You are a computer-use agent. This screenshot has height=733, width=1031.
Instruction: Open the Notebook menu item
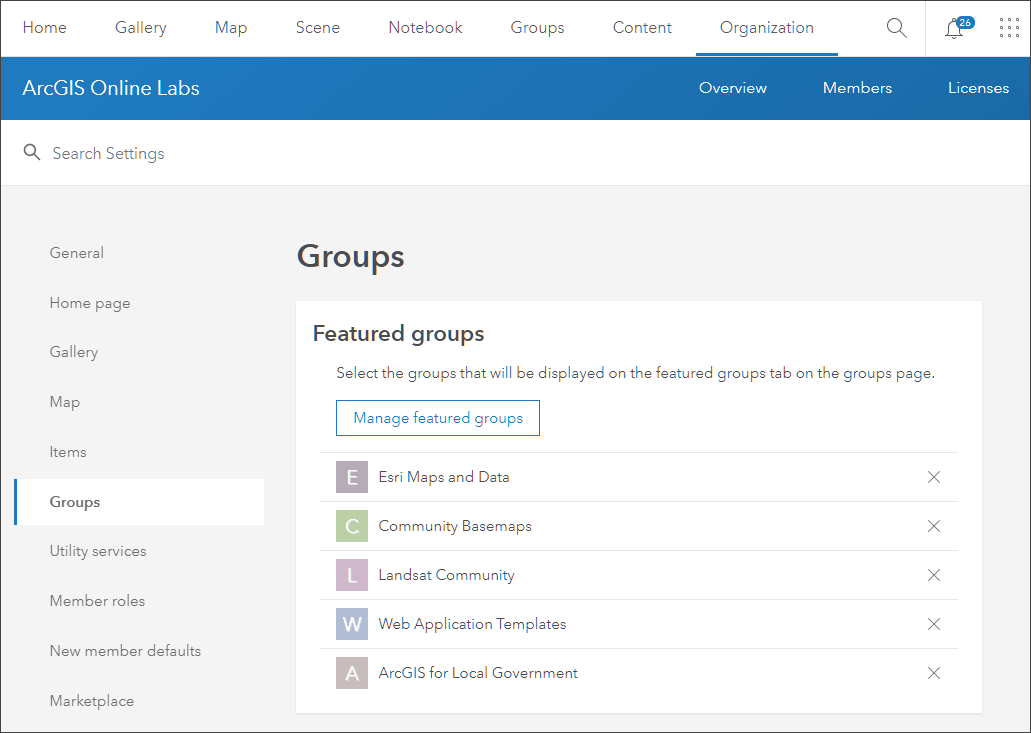click(425, 28)
